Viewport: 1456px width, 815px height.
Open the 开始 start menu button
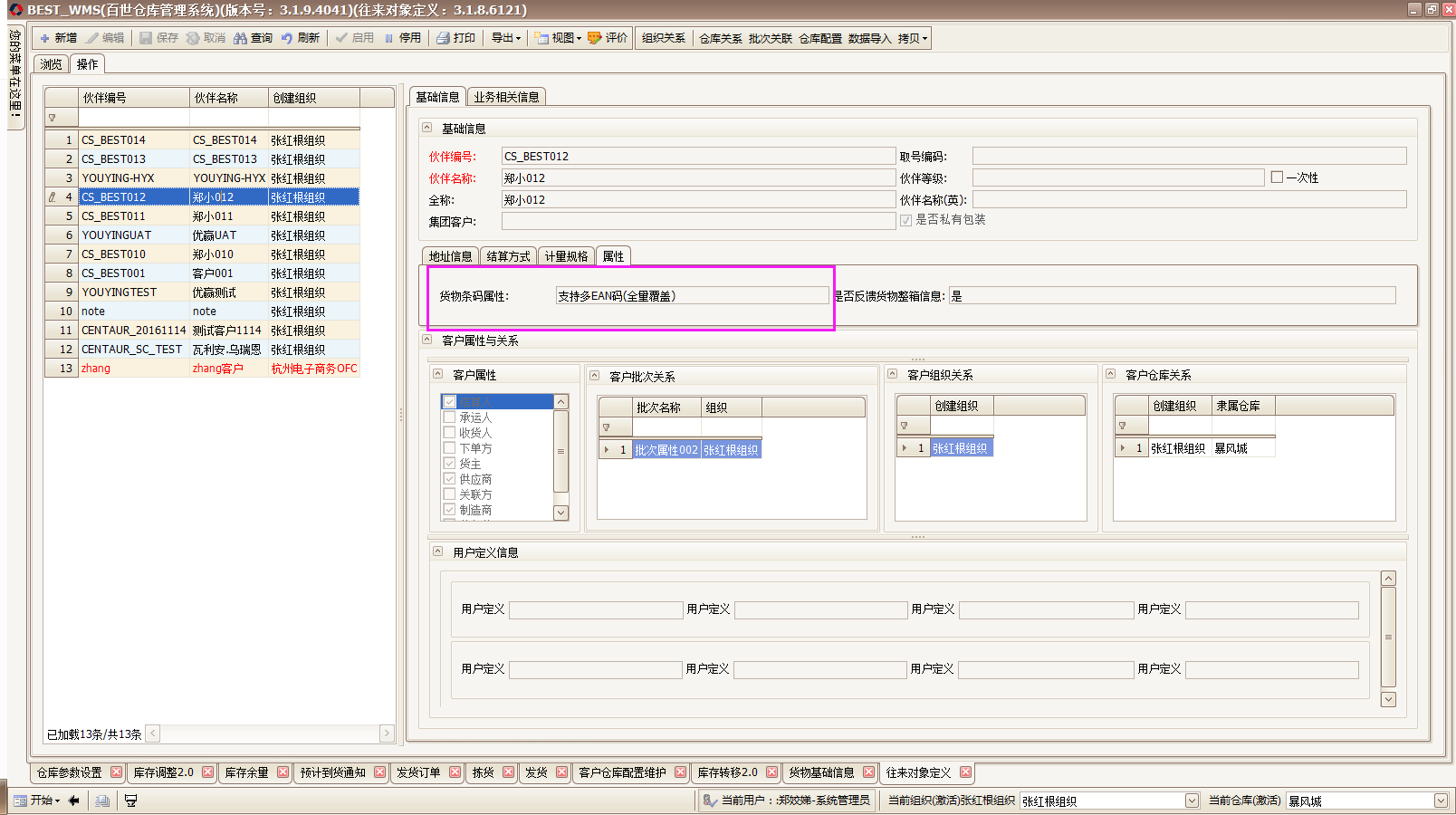coord(37,801)
